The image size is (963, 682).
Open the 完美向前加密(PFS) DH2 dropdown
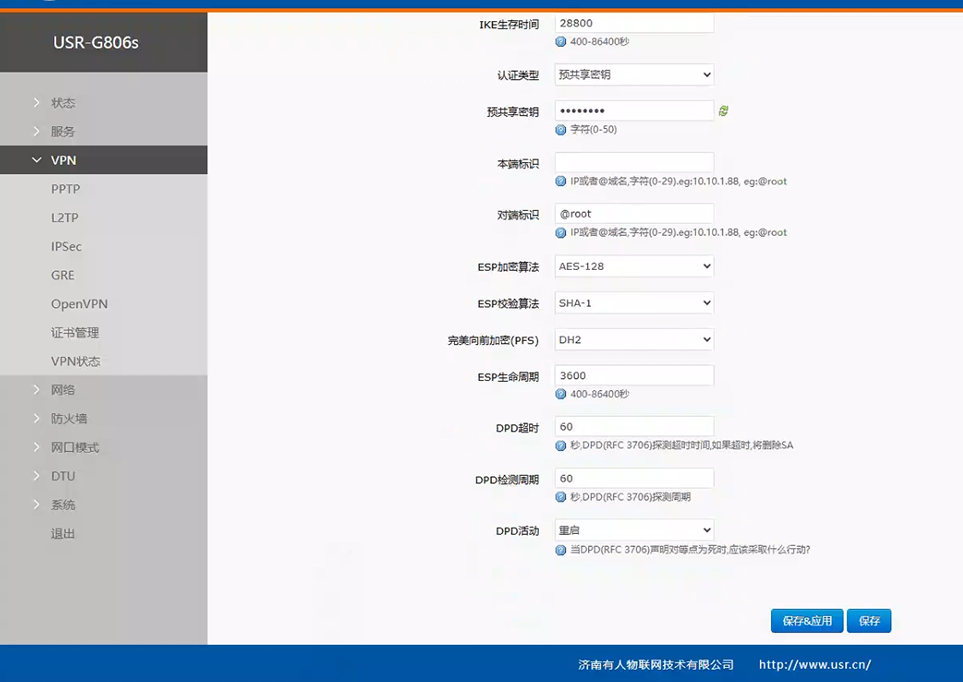[x=634, y=340]
